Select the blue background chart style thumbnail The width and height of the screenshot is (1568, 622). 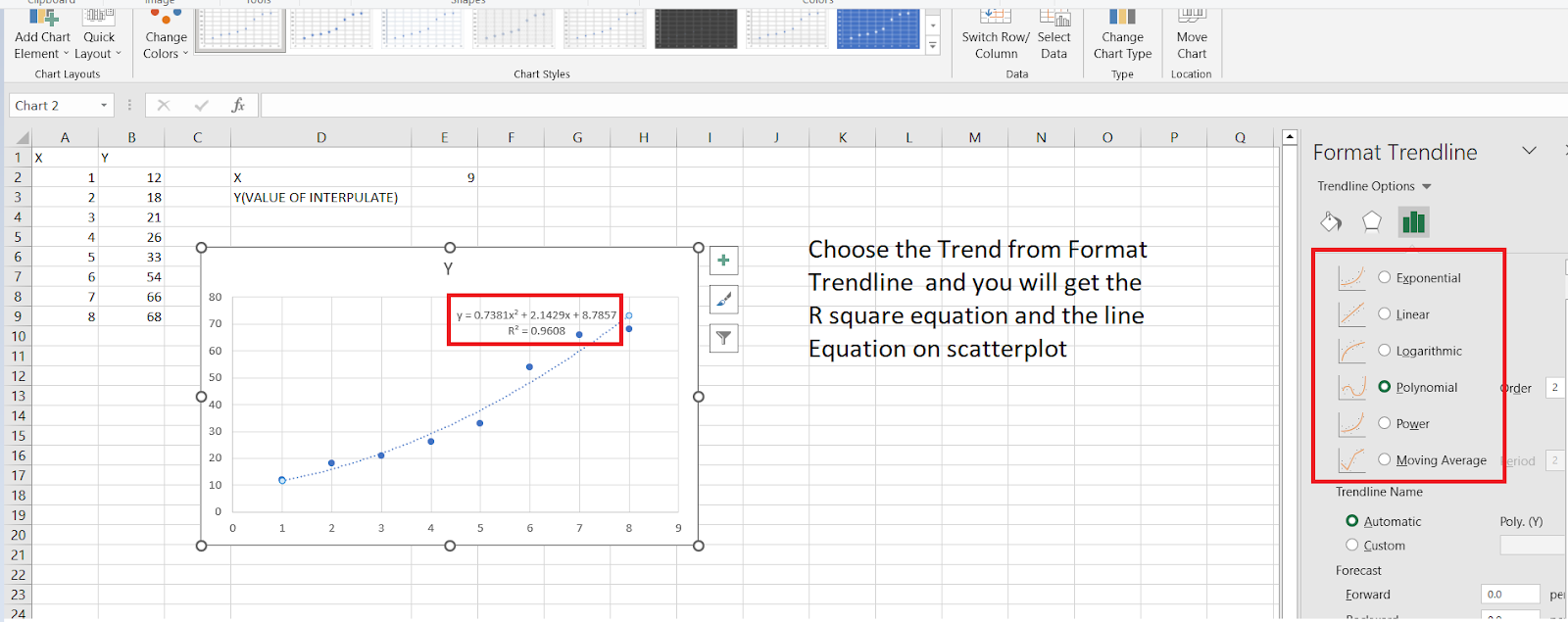[878, 29]
